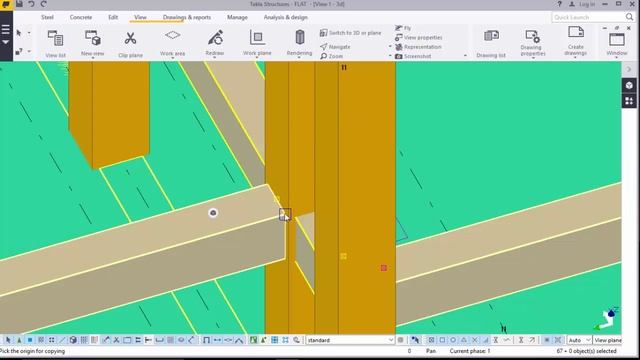Switch to the Concrete tab
This screenshot has height=360, width=640.
tap(81, 17)
